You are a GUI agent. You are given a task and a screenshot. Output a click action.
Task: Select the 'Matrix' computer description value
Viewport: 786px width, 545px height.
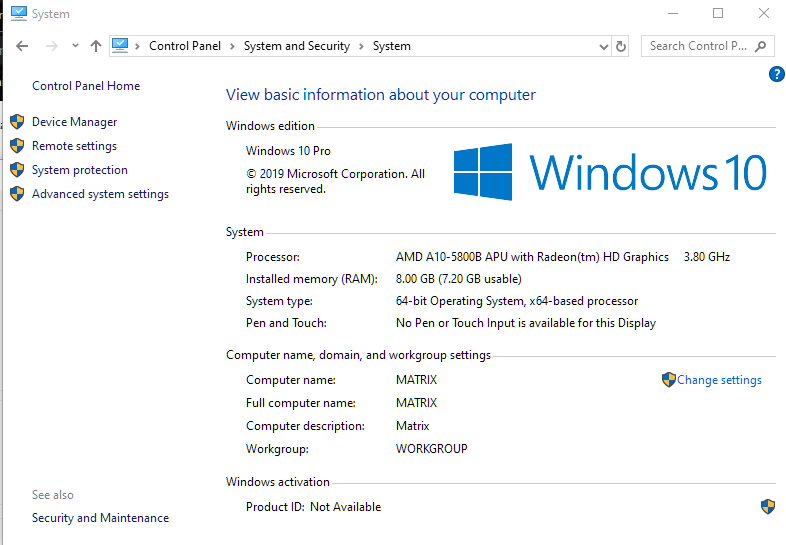click(413, 426)
